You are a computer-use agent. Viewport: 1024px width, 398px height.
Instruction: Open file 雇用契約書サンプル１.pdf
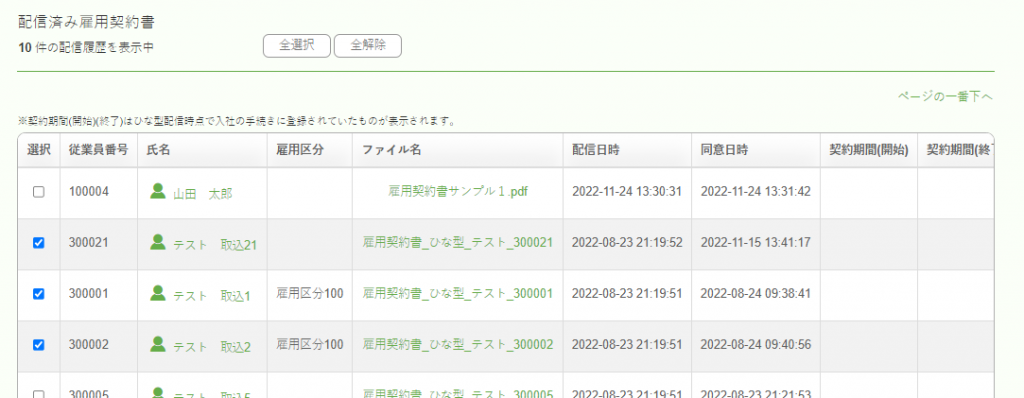click(x=458, y=191)
